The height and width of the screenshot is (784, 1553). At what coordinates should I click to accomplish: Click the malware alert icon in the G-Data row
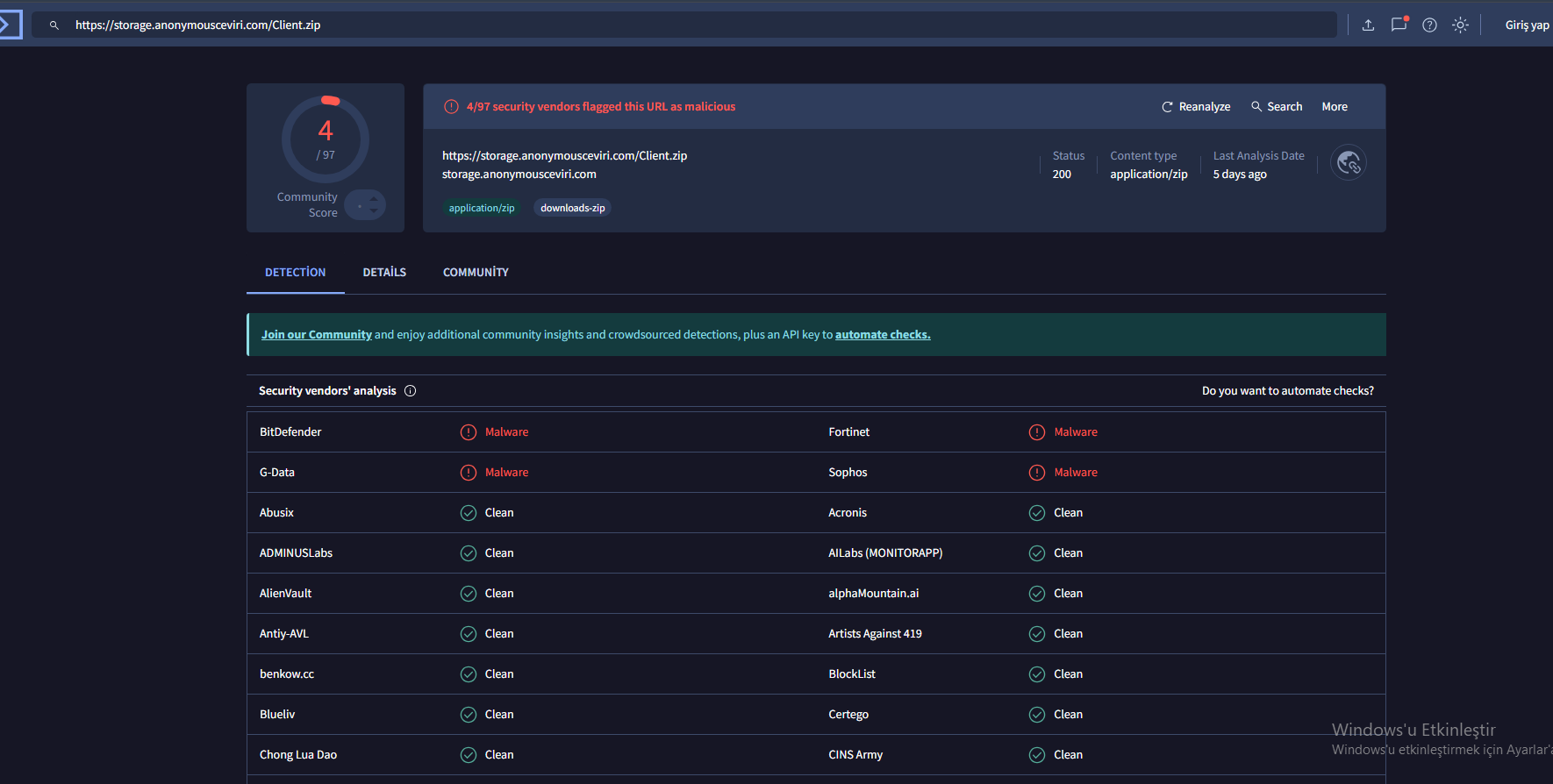[x=469, y=473]
